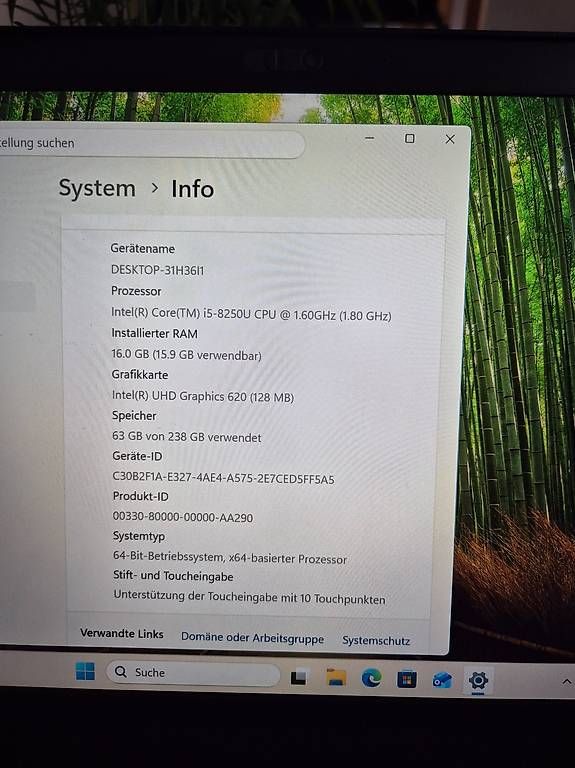Open Task View from the taskbar
This screenshot has width=575, height=768.
(299, 677)
